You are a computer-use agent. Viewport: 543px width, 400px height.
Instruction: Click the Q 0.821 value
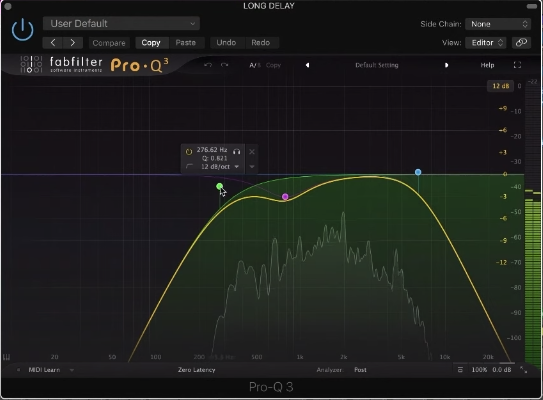tap(215, 158)
